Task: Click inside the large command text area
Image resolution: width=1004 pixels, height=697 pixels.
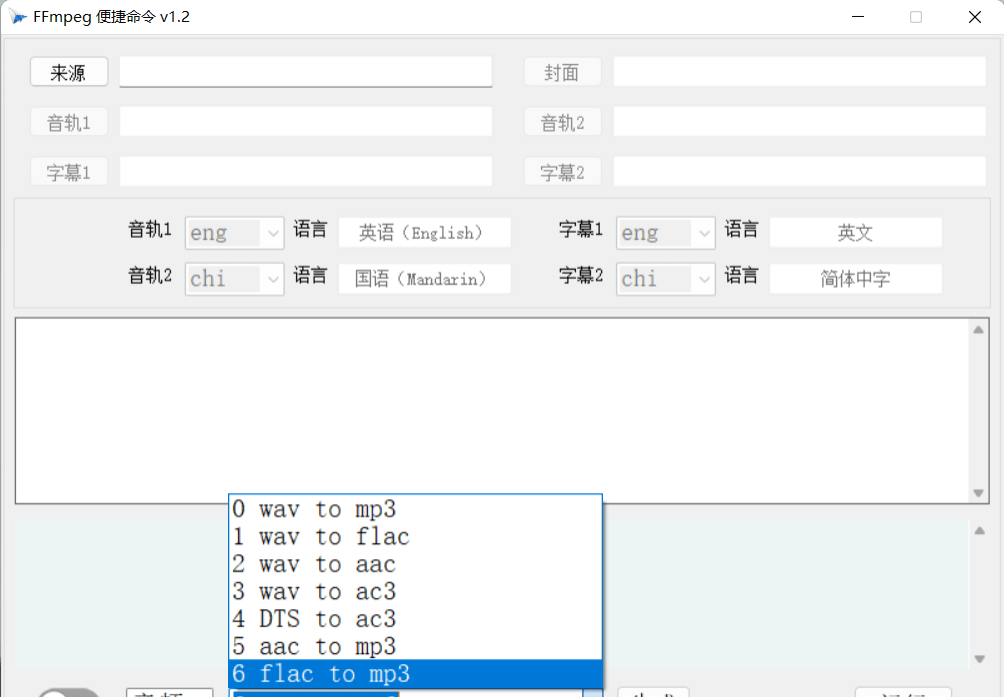Action: tap(493, 410)
